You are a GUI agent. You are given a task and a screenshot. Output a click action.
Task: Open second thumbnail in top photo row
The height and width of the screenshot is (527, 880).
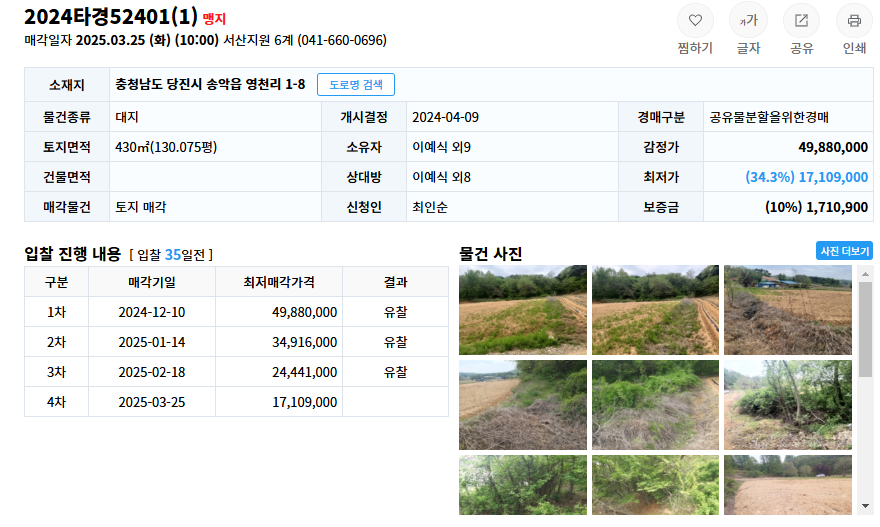pyautogui.click(x=655, y=310)
